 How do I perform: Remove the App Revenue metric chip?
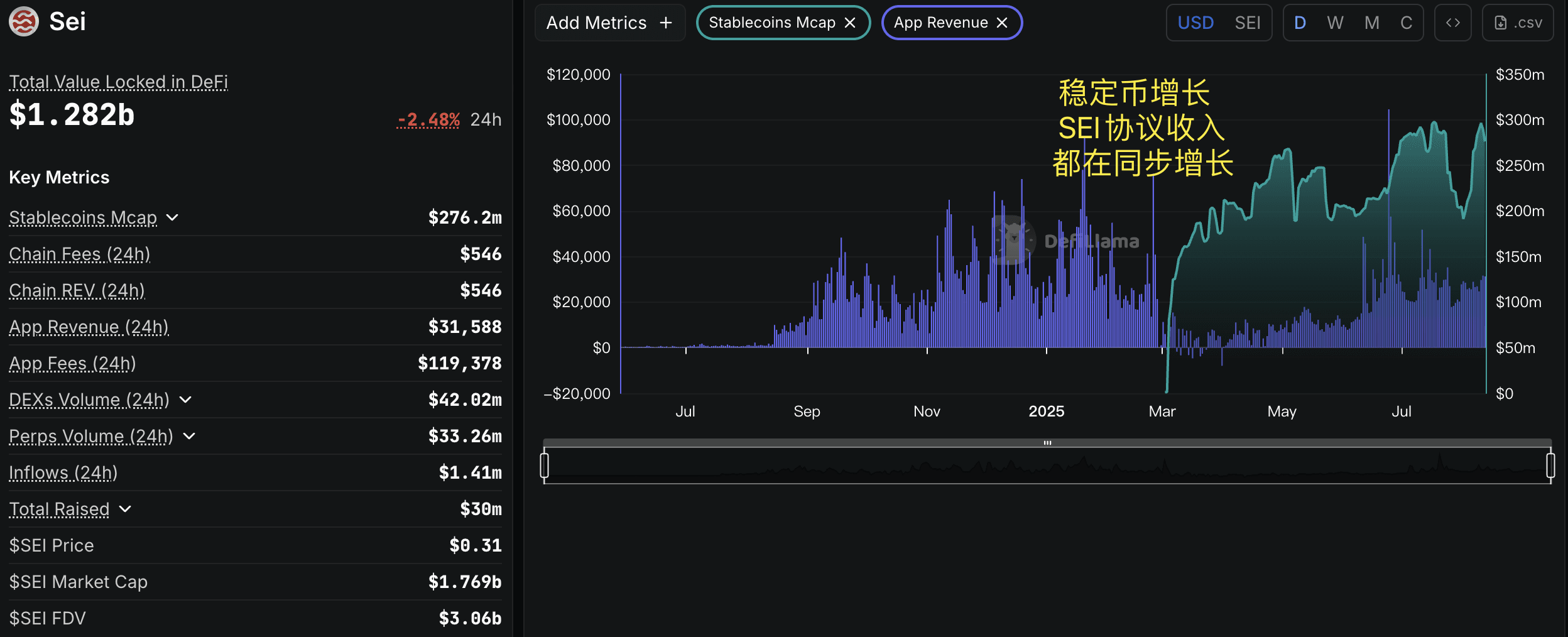(1002, 23)
